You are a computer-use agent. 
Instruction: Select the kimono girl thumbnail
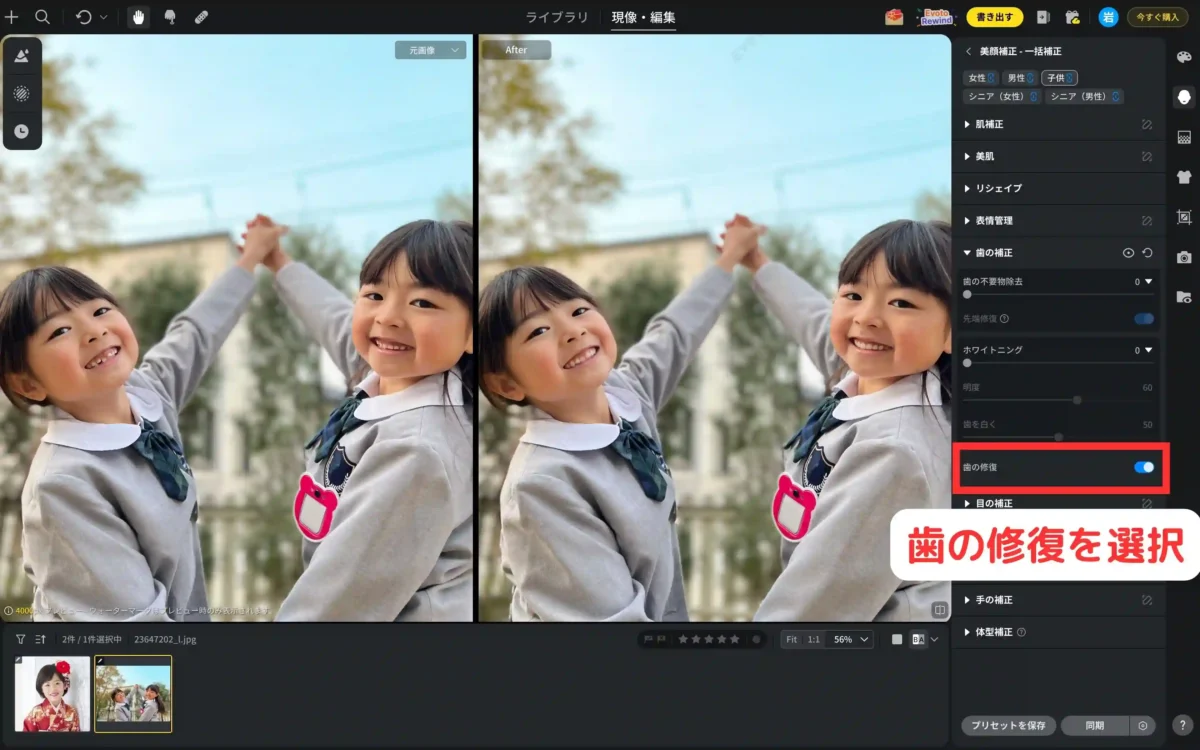pyautogui.click(x=52, y=694)
